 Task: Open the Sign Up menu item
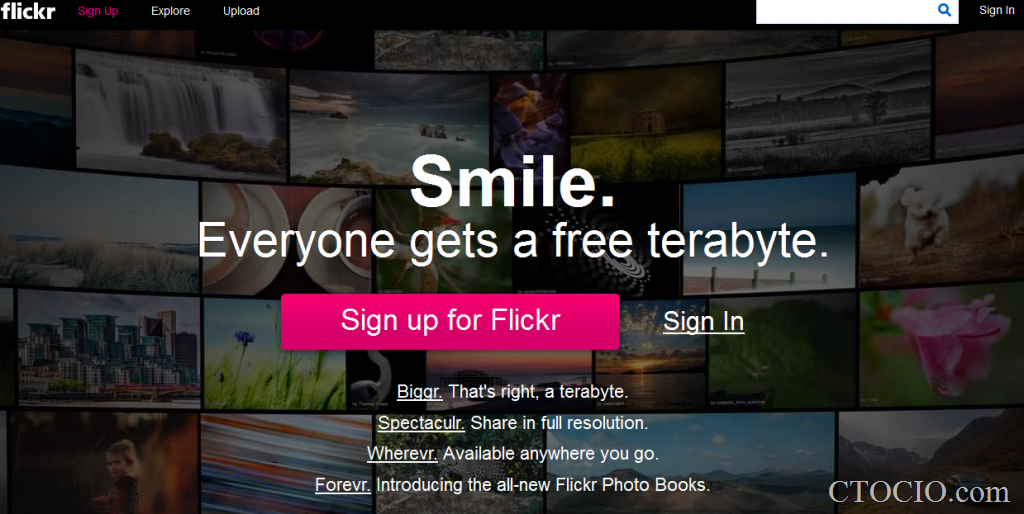coord(98,11)
